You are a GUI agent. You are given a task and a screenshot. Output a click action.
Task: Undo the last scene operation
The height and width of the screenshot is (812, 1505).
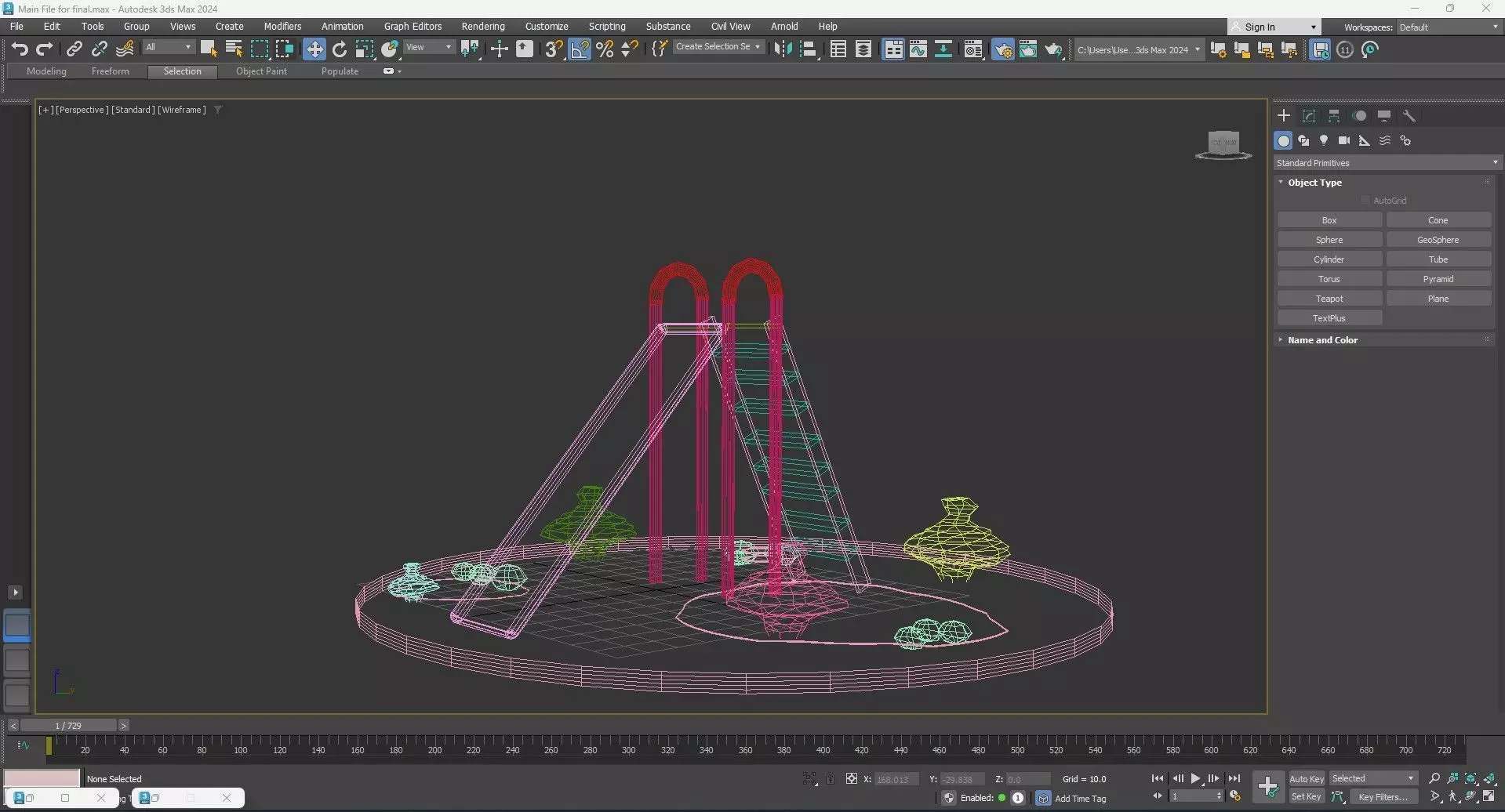[20, 49]
